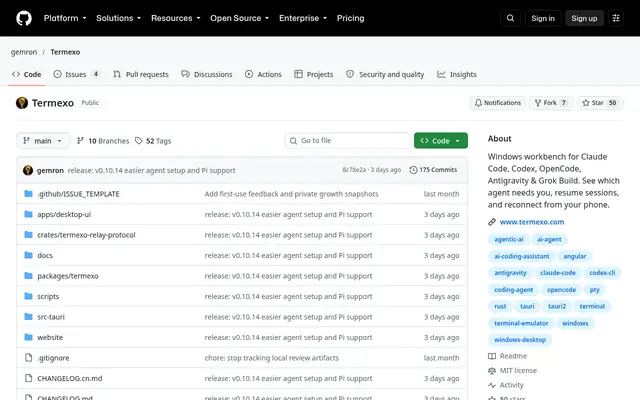This screenshot has height=400, width=640.
Task: Open the green Code dropdown button
Action: [x=441, y=141]
